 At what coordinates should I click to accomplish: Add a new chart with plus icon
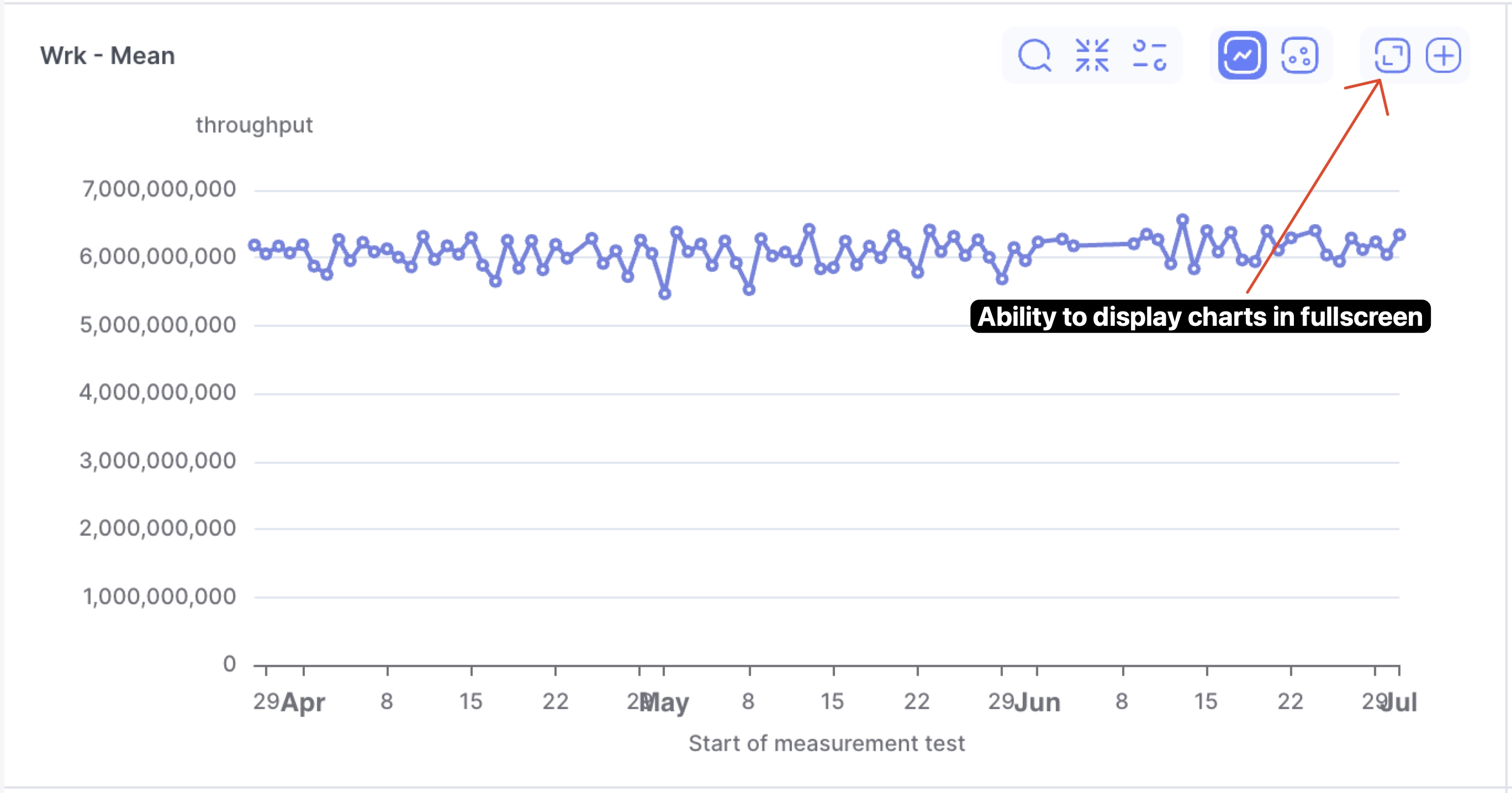coord(1444,55)
